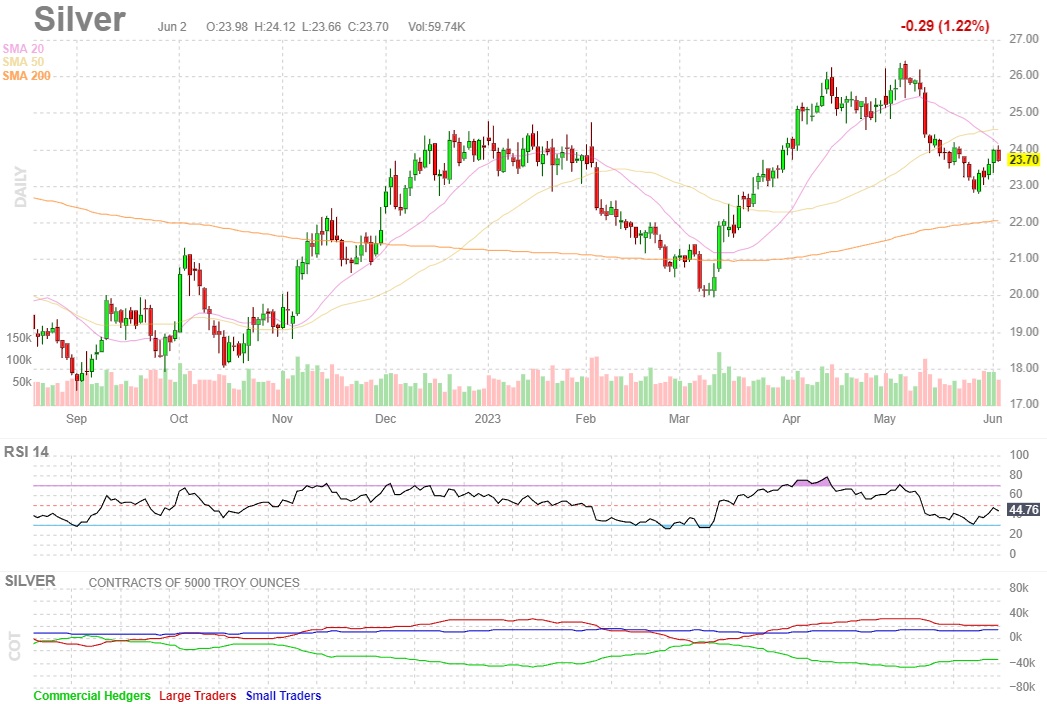The image size is (1047, 704).
Task: Click the 17.00 price axis label
Action: click(x=1024, y=404)
